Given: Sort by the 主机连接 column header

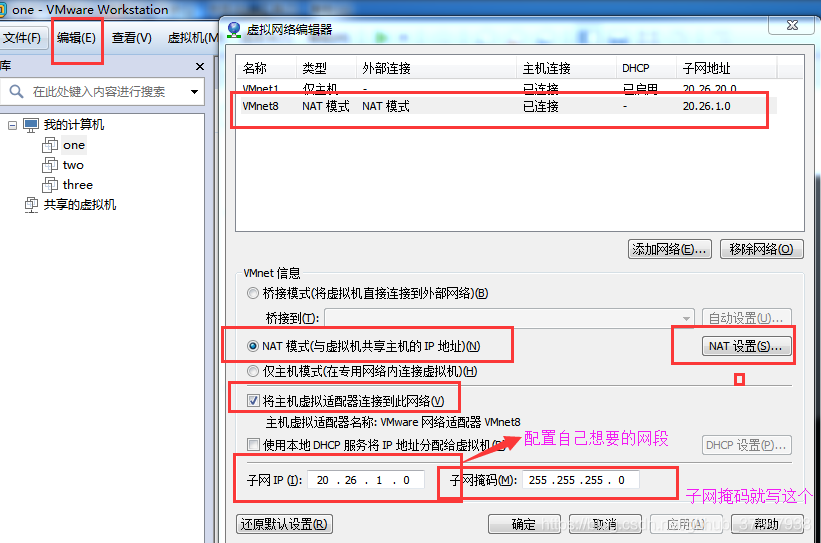Looking at the screenshot, I should tap(566, 68).
